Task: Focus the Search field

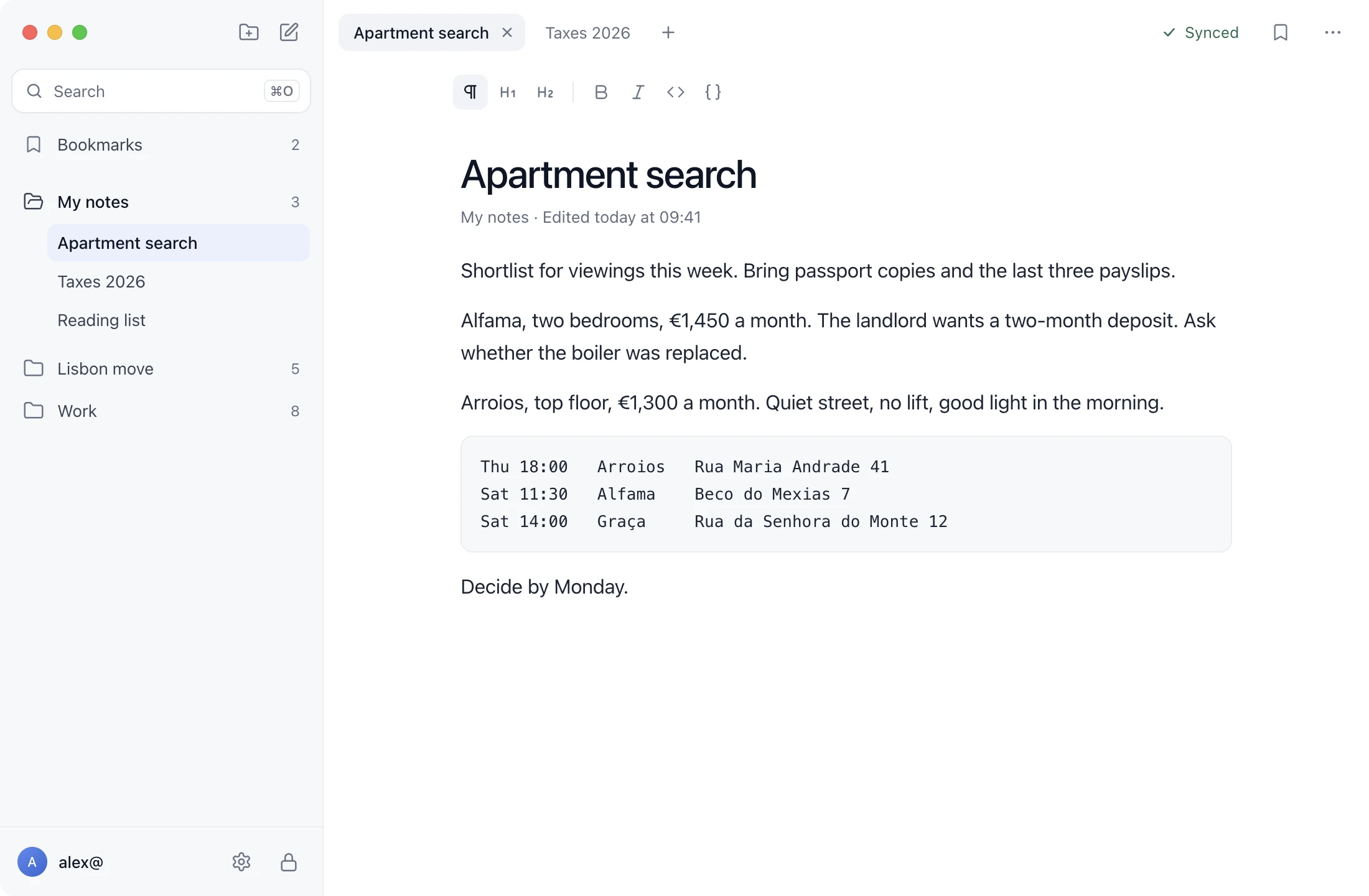Action: (161, 91)
